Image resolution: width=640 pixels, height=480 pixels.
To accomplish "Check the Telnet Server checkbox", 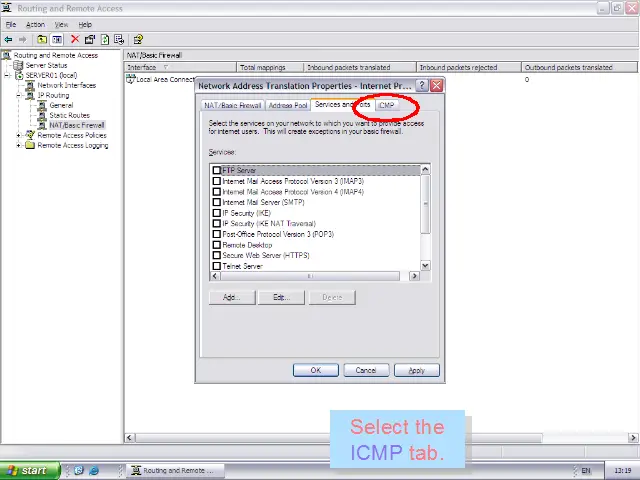I will [x=217, y=266].
